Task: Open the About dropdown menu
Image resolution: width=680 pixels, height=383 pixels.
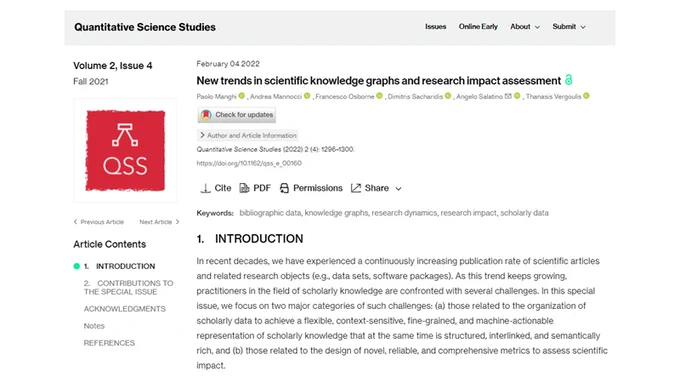Action: tap(525, 26)
